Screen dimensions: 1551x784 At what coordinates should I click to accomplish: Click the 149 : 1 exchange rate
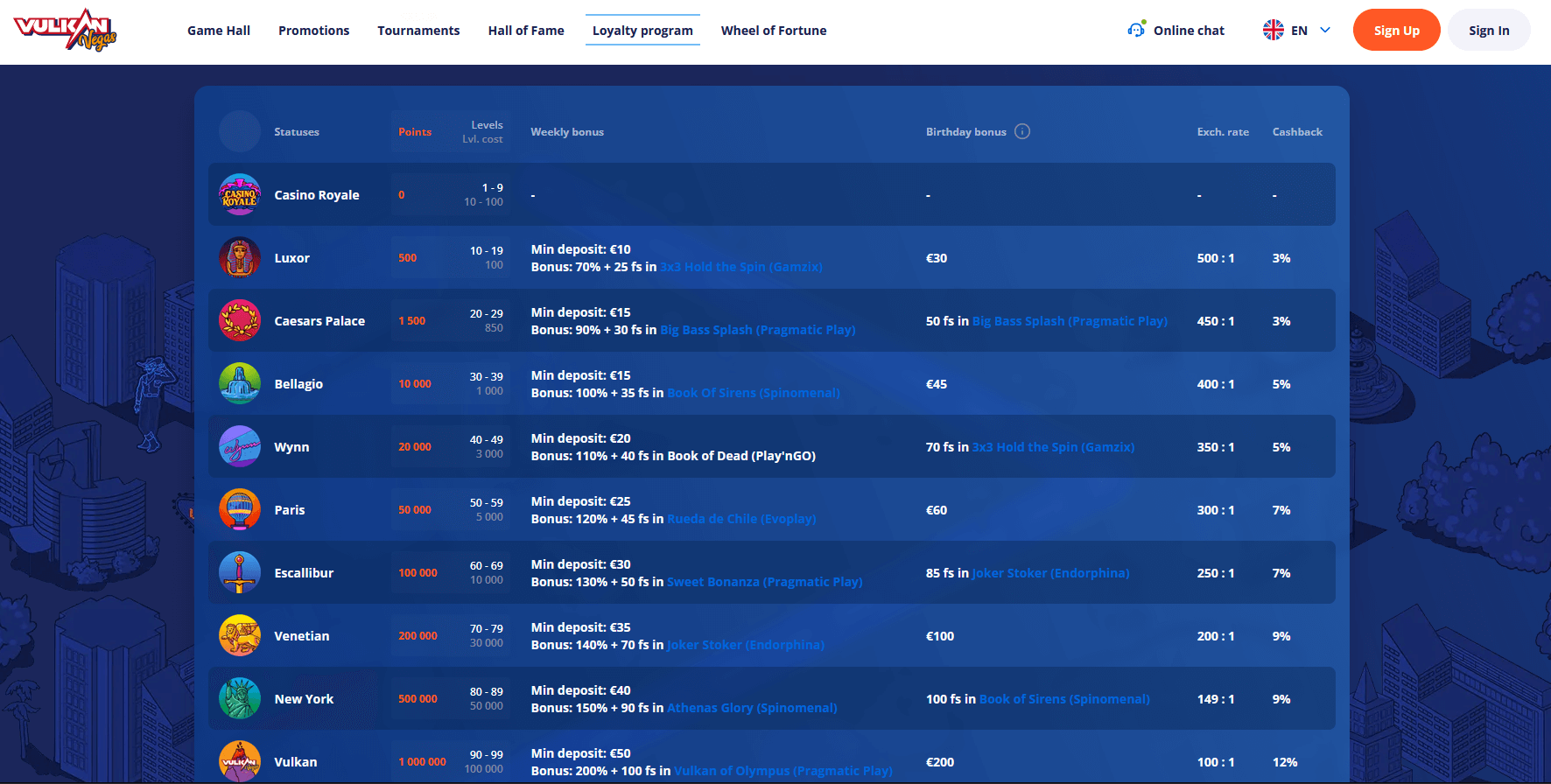(x=1216, y=699)
